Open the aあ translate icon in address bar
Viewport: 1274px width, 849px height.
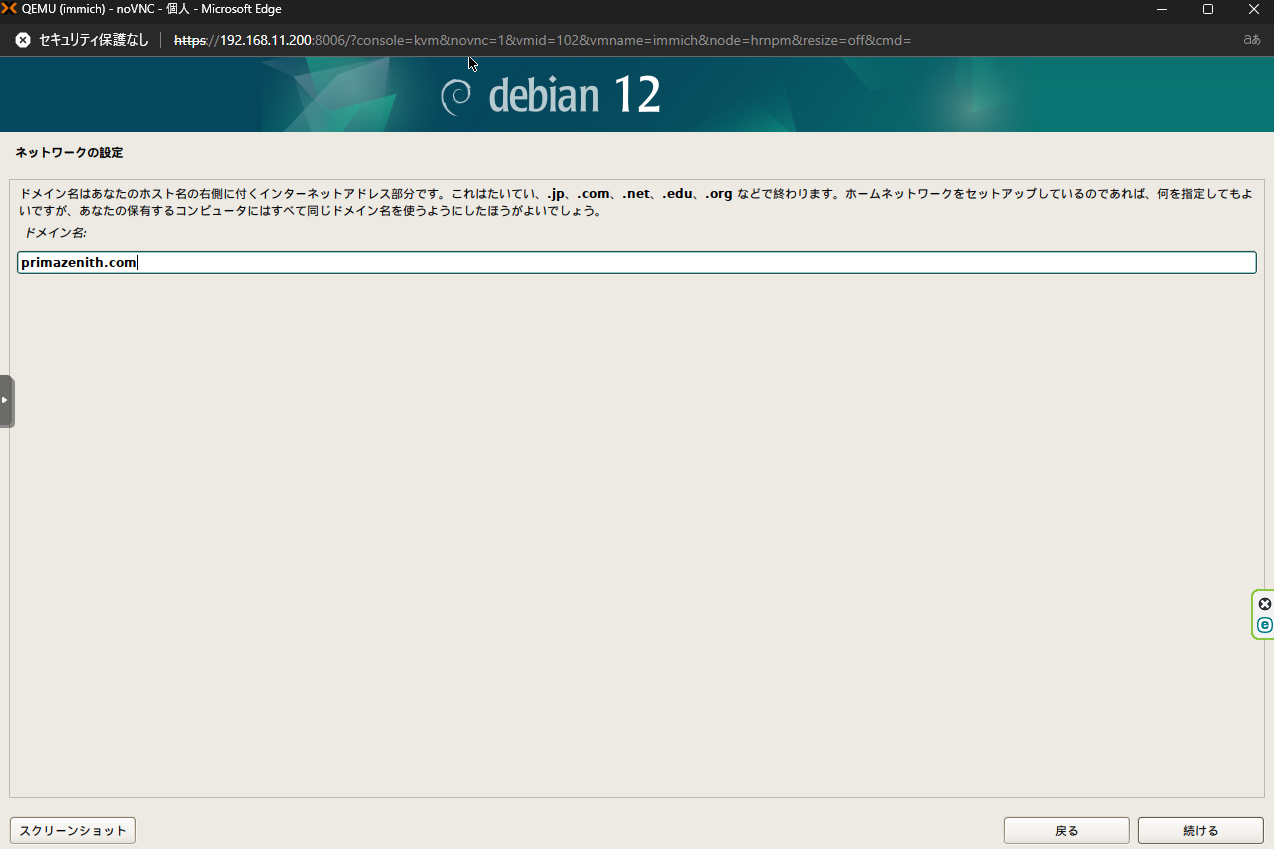click(1251, 40)
